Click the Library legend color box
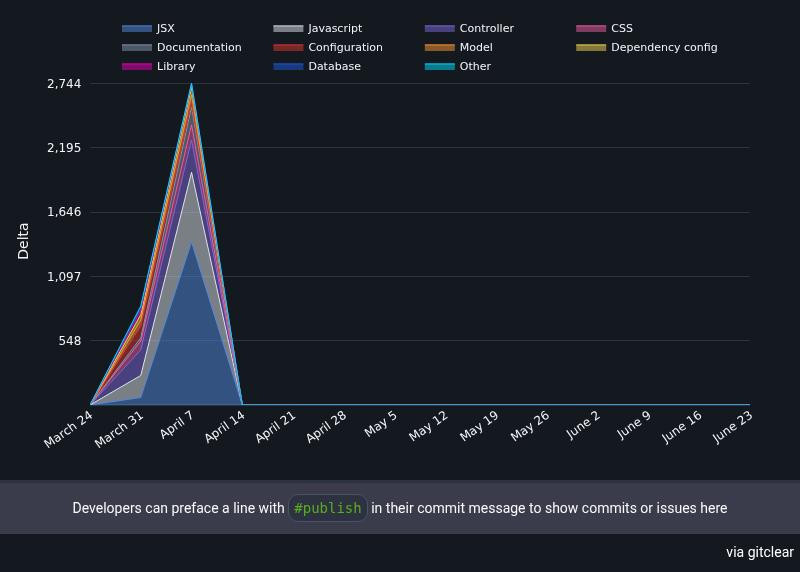The image size is (800, 572). (x=137, y=67)
